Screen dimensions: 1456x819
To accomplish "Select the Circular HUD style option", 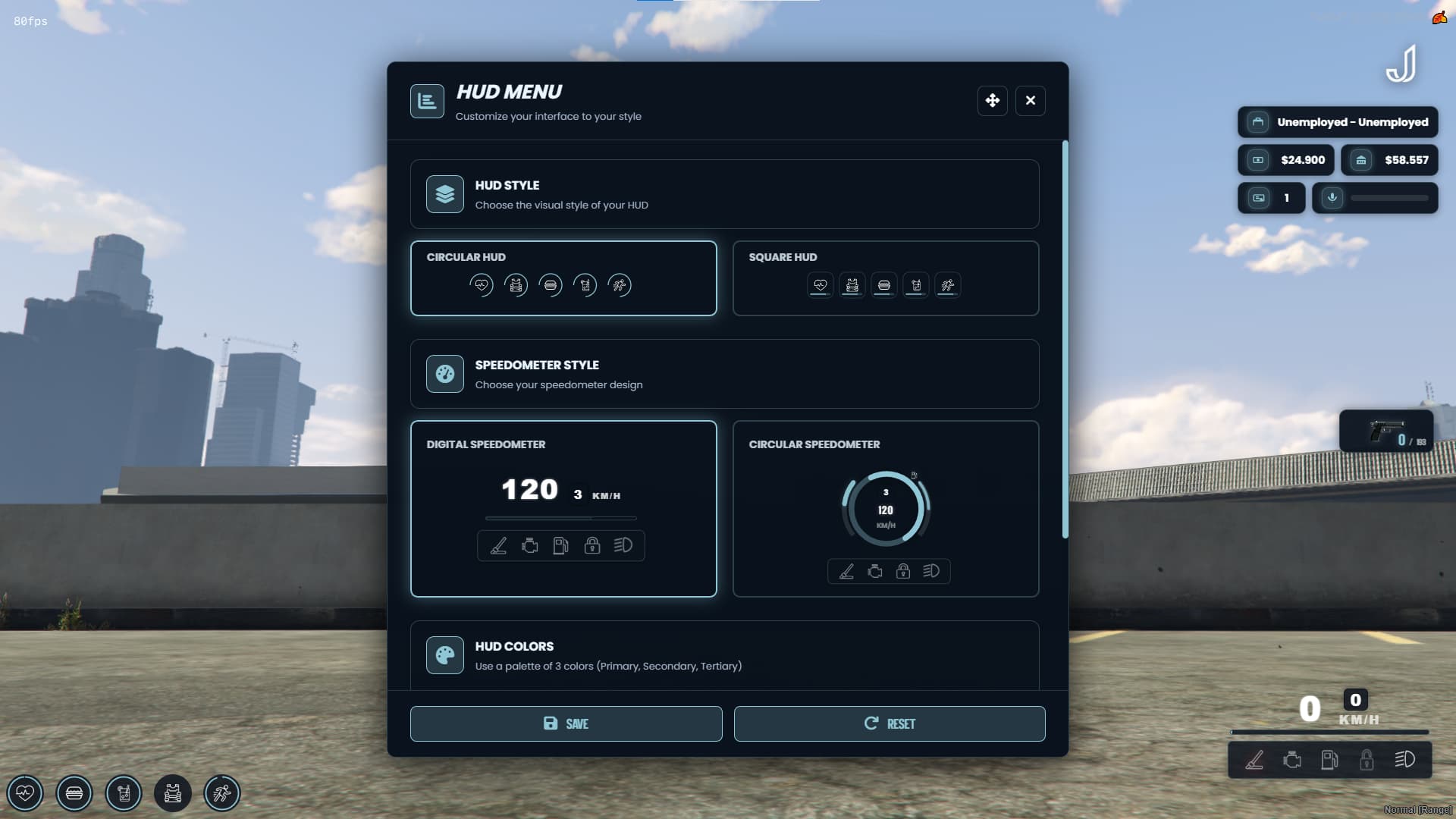I will click(563, 278).
